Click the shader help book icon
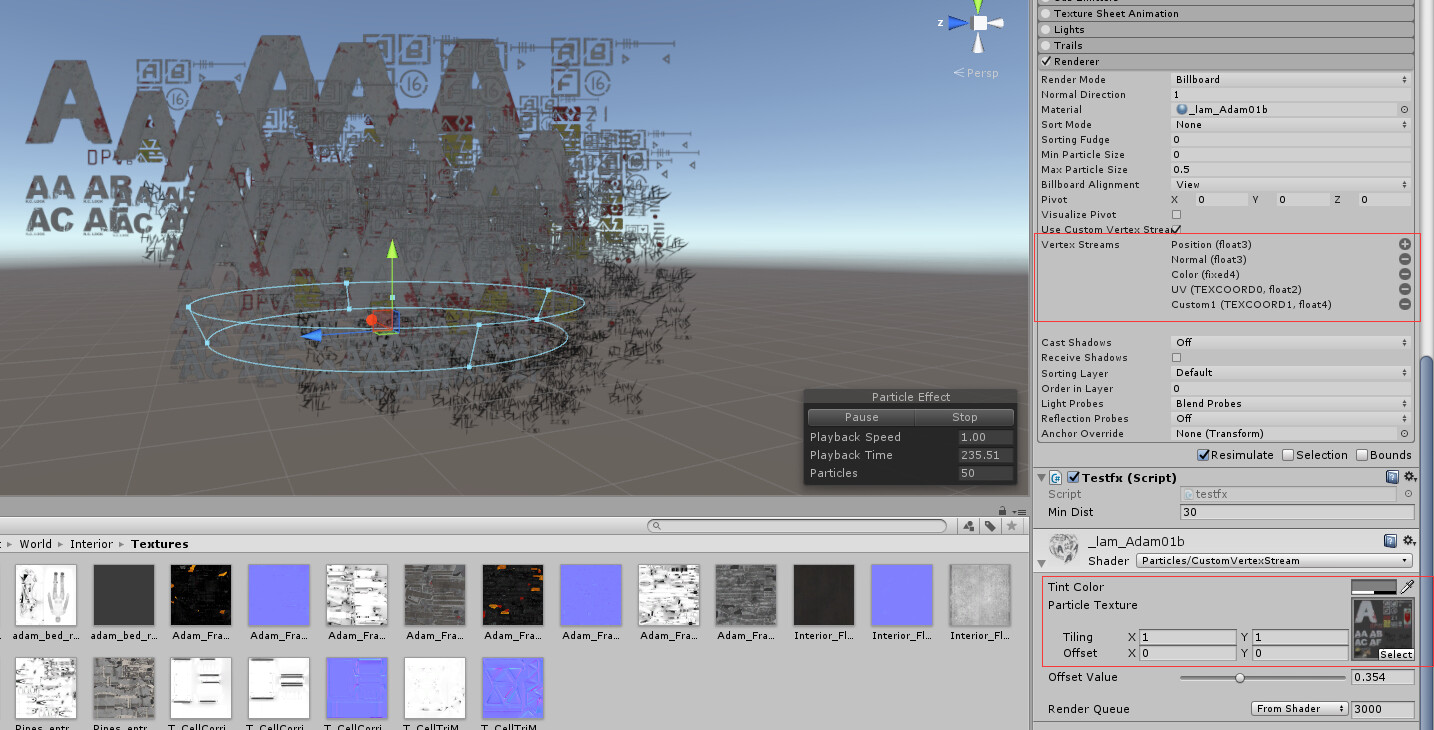 point(1391,540)
